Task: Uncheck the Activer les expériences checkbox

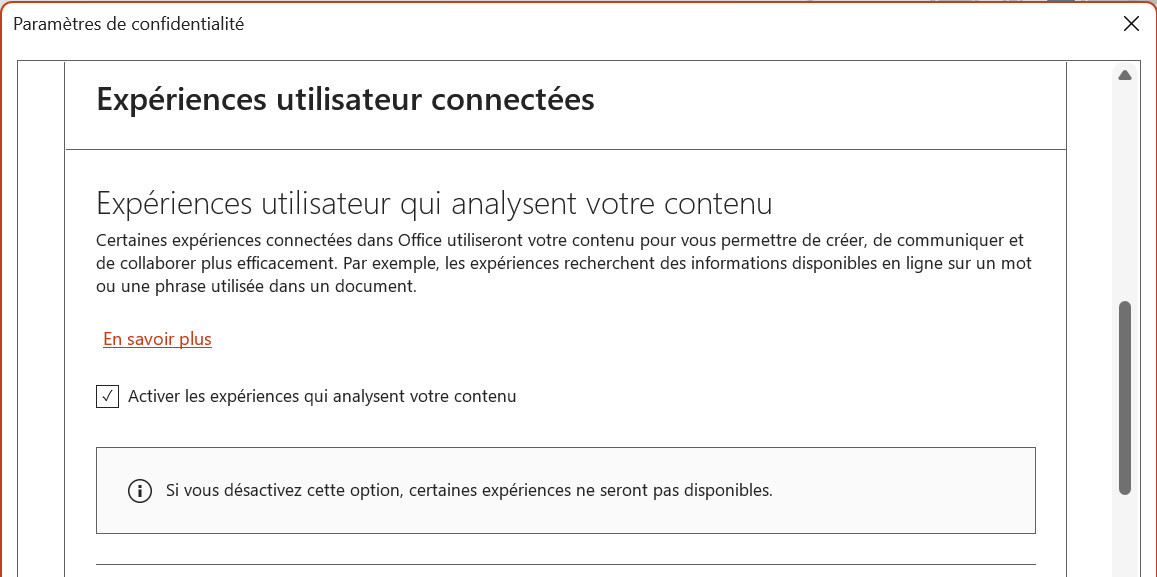Action: point(107,397)
